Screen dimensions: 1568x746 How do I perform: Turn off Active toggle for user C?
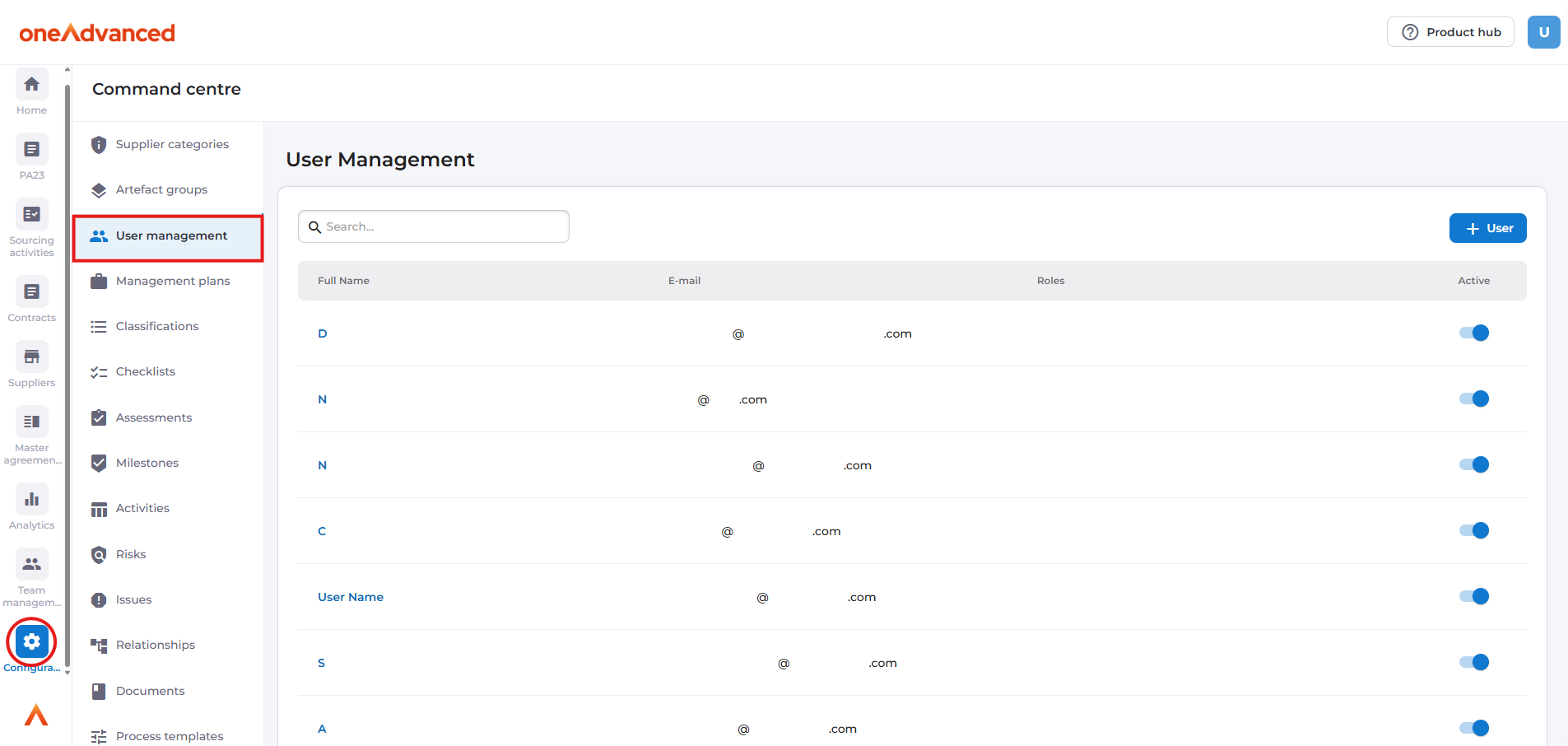click(1473, 531)
